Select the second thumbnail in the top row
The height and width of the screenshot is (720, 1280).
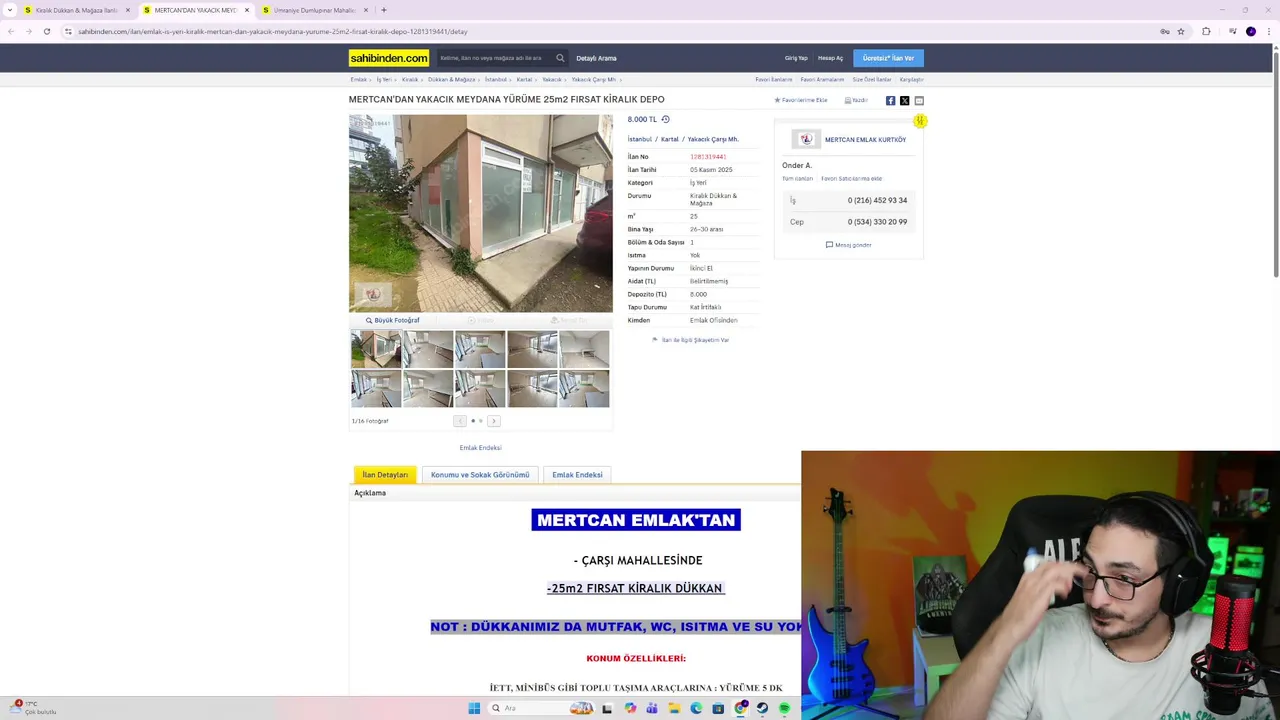pyautogui.click(x=428, y=350)
